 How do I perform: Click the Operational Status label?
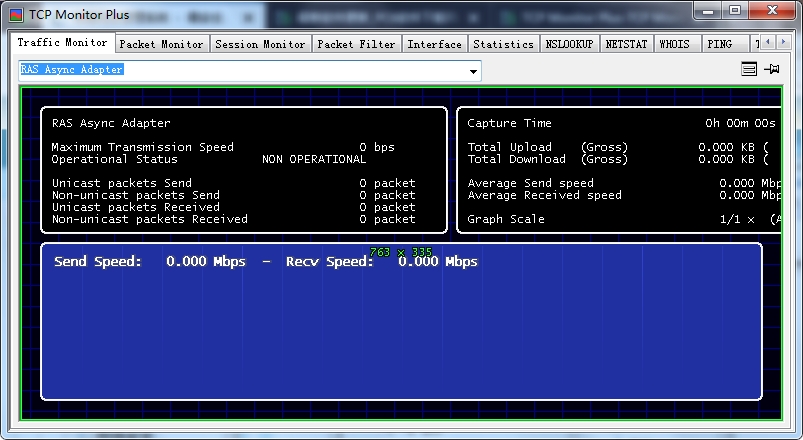114,159
